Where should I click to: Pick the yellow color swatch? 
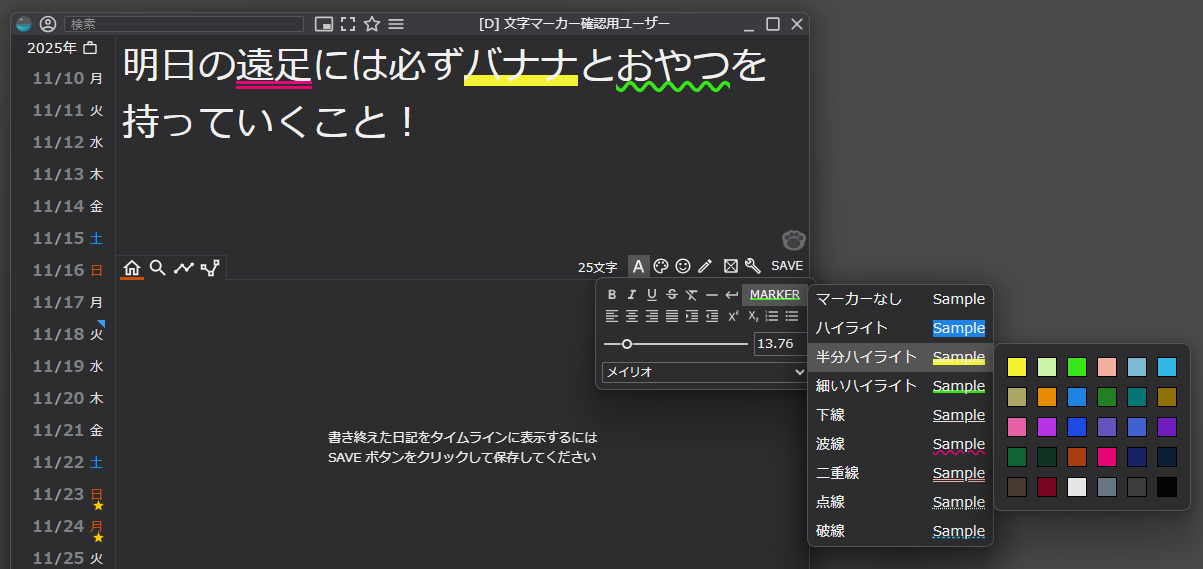click(x=1017, y=367)
